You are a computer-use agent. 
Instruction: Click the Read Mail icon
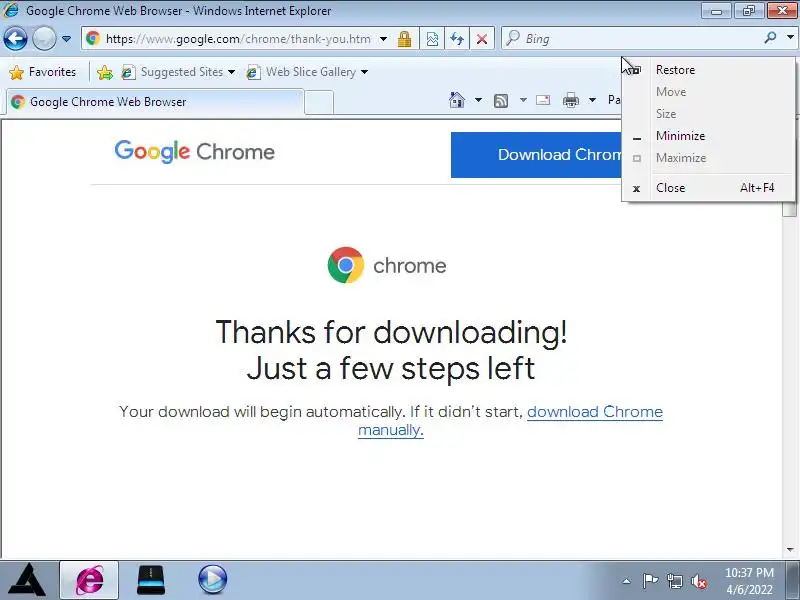point(543,100)
